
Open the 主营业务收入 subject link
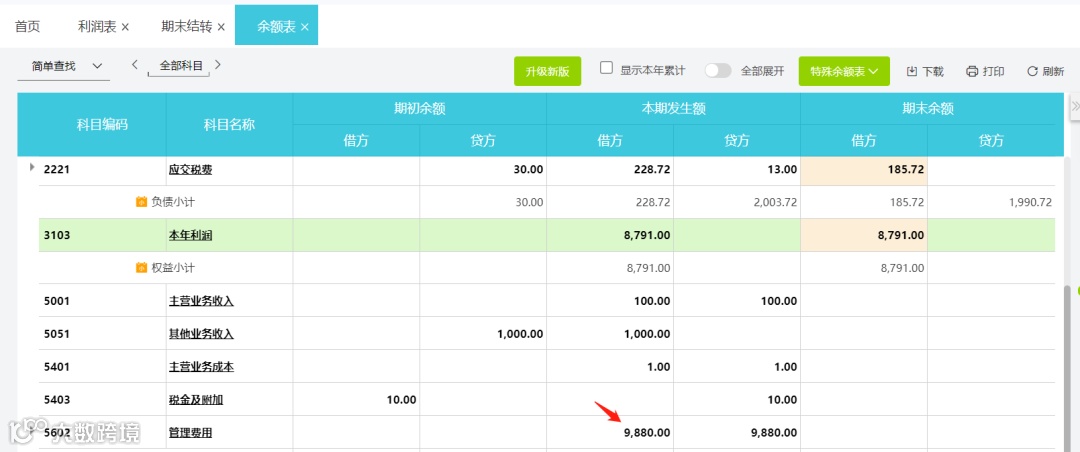[201, 301]
